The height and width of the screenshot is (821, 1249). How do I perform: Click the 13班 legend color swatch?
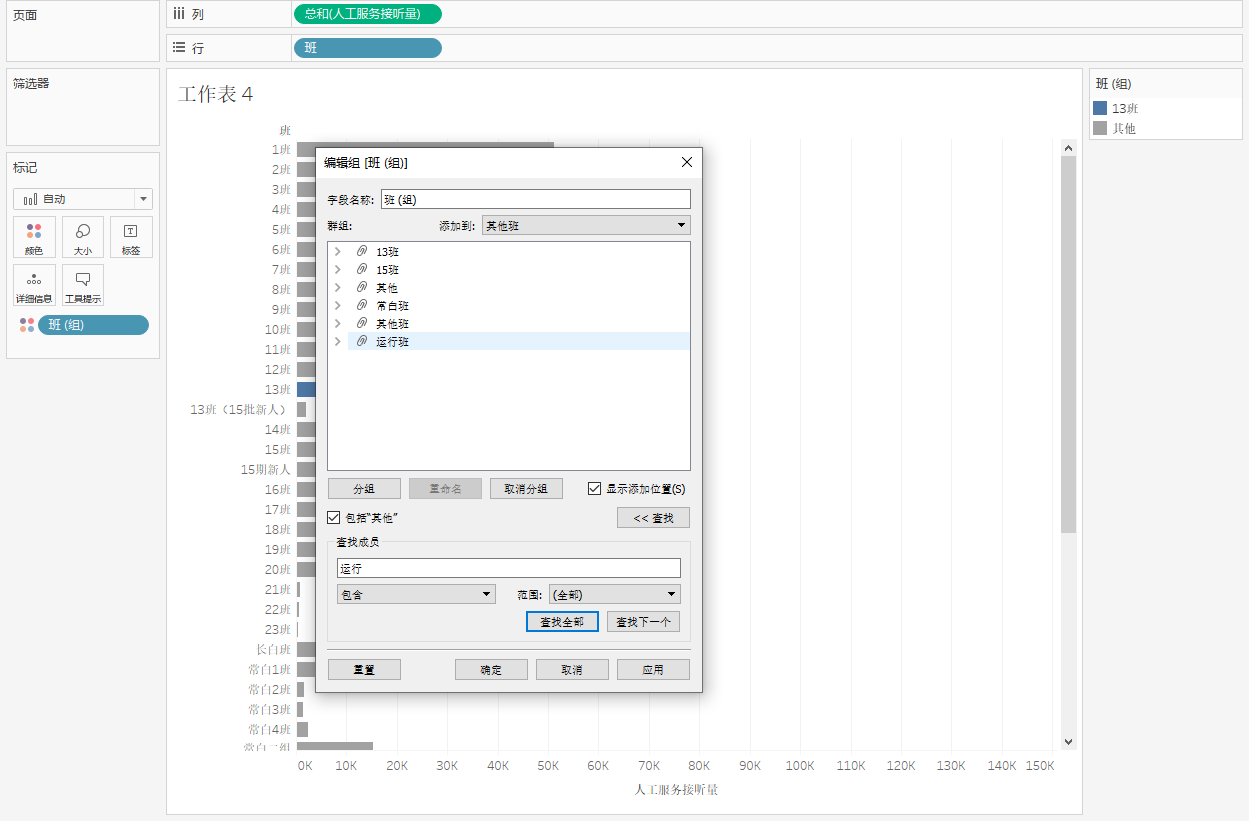tap(1100, 108)
